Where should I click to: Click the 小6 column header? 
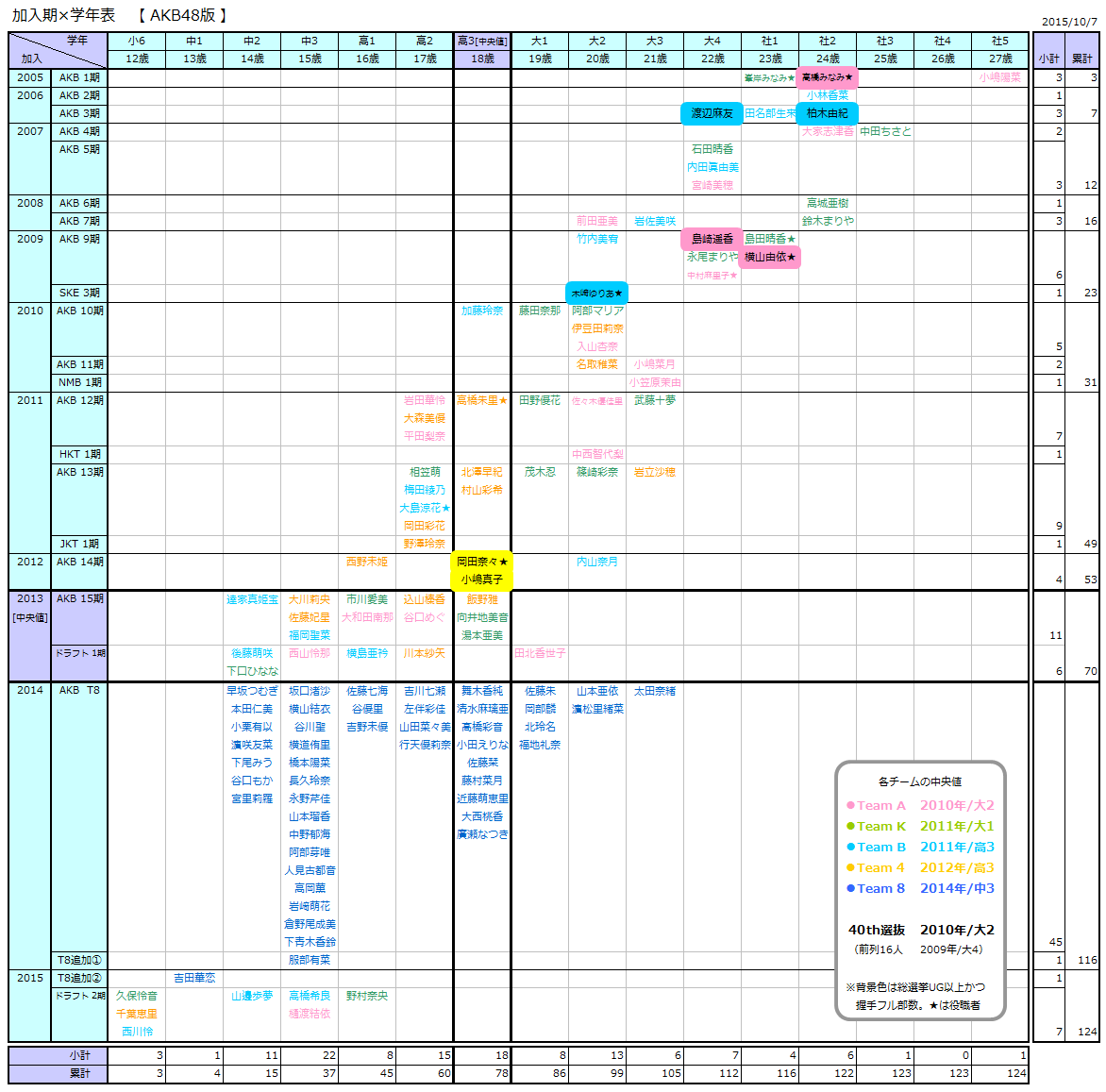137,41
